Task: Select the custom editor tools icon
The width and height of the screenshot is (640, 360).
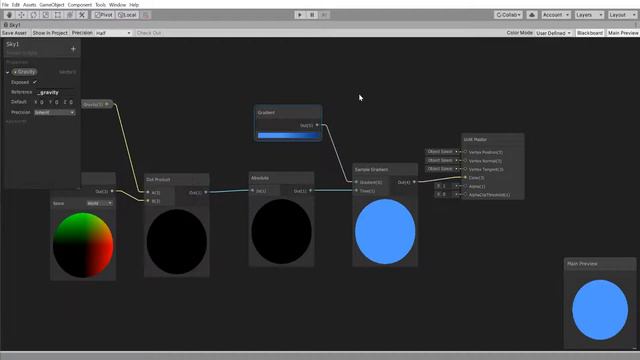Action: click(x=82, y=15)
